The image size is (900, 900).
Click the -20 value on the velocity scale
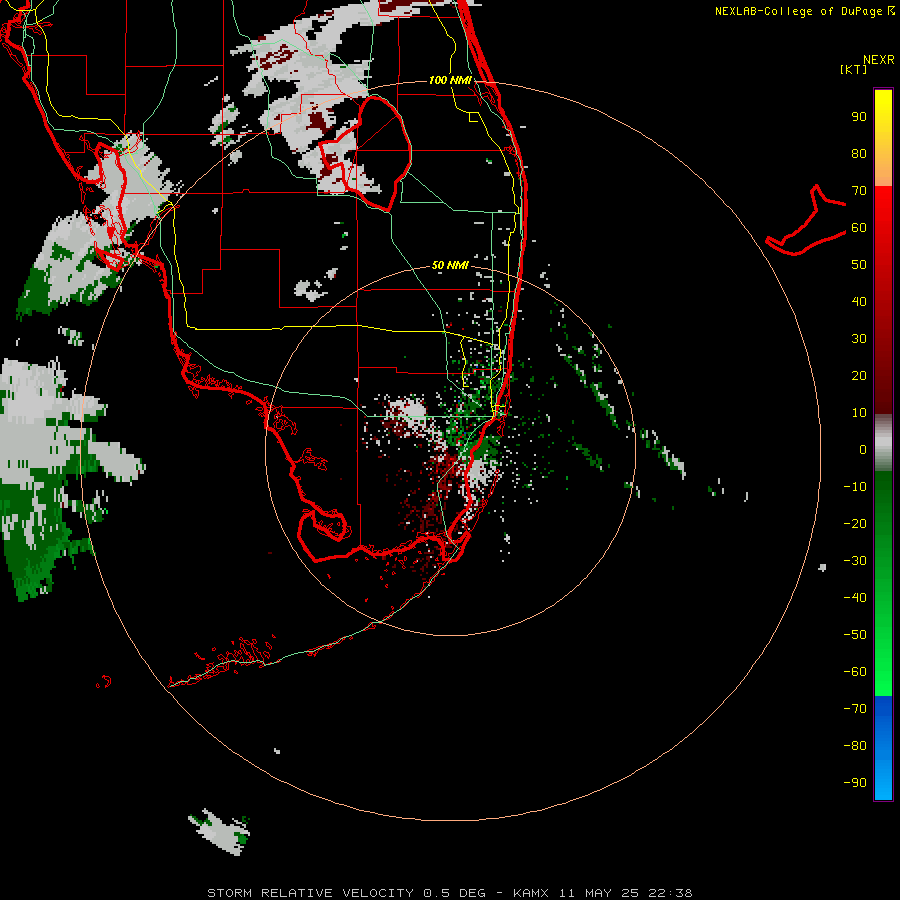click(855, 523)
